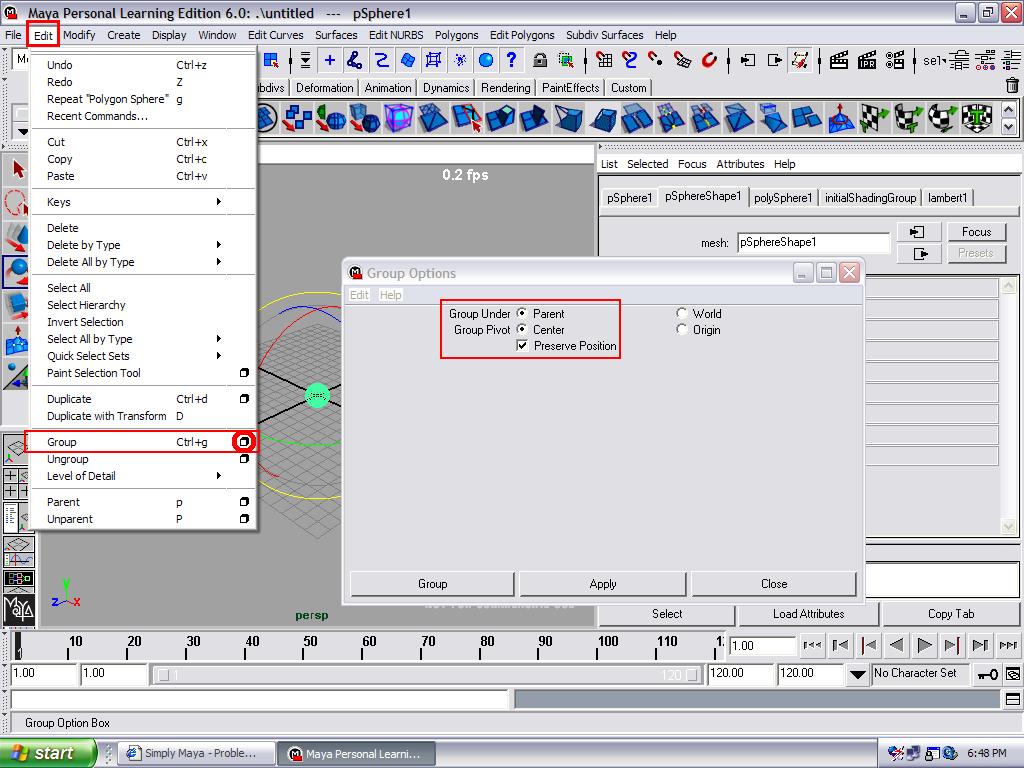Screen dimensions: 1024x768
Task: Click the play forwards button
Action: pyautogui.click(x=924, y=645)
